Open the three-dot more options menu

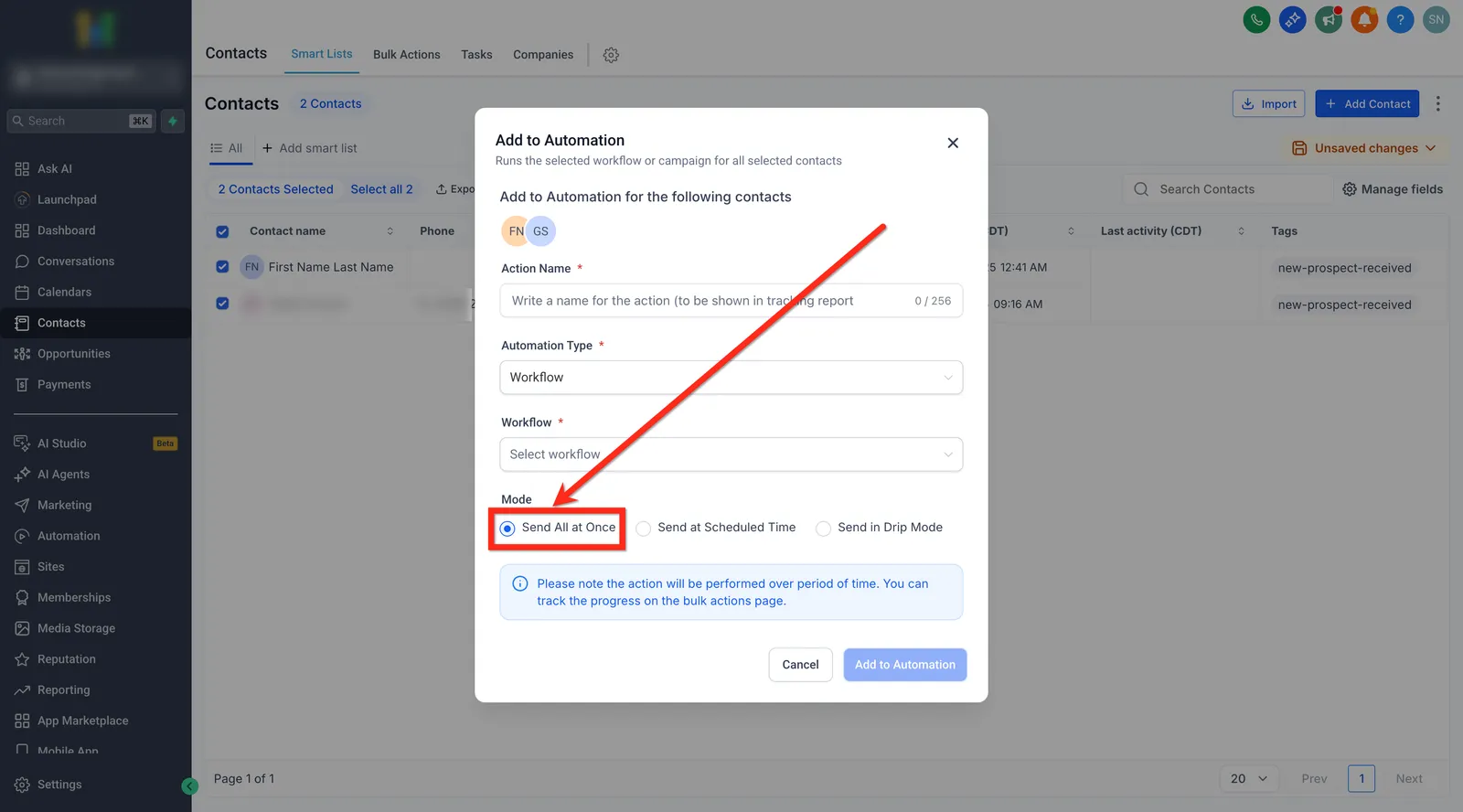(1437, 103)
